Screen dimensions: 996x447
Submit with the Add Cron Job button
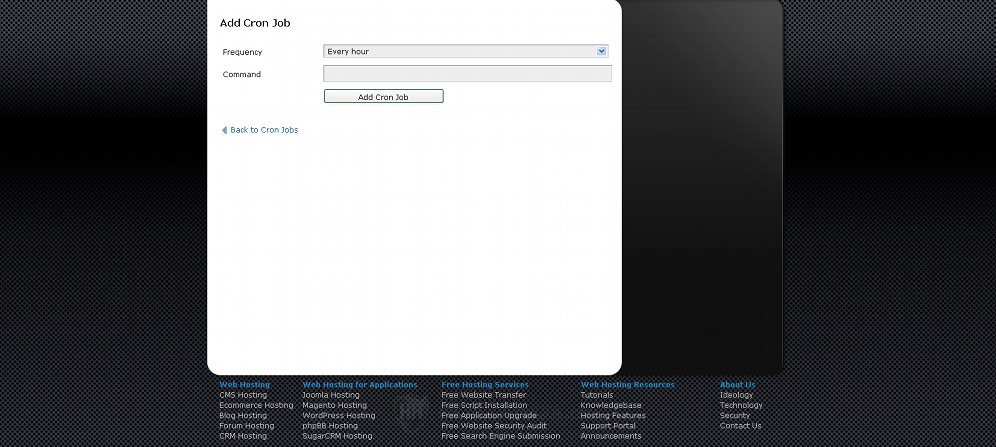384,97
